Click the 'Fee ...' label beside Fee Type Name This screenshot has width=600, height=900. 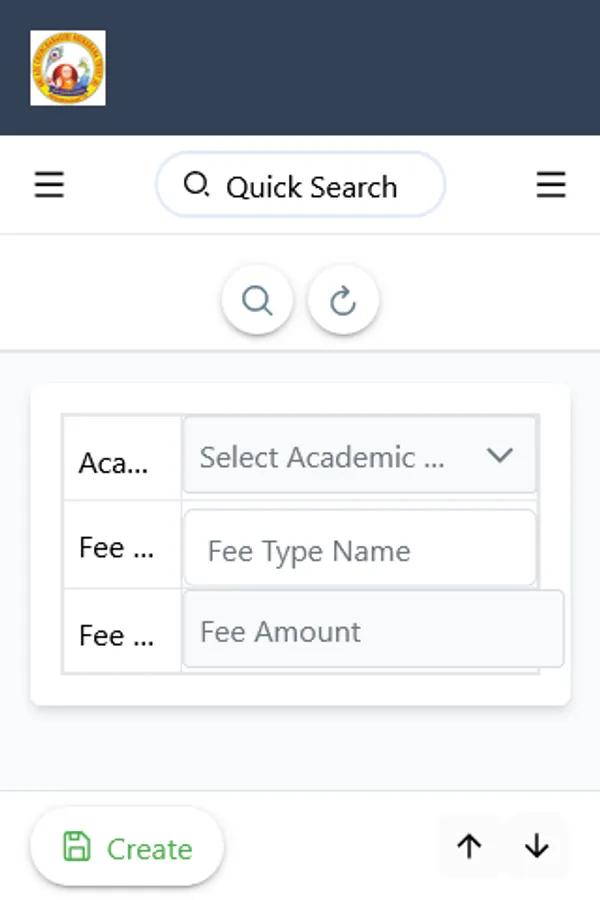116,548
